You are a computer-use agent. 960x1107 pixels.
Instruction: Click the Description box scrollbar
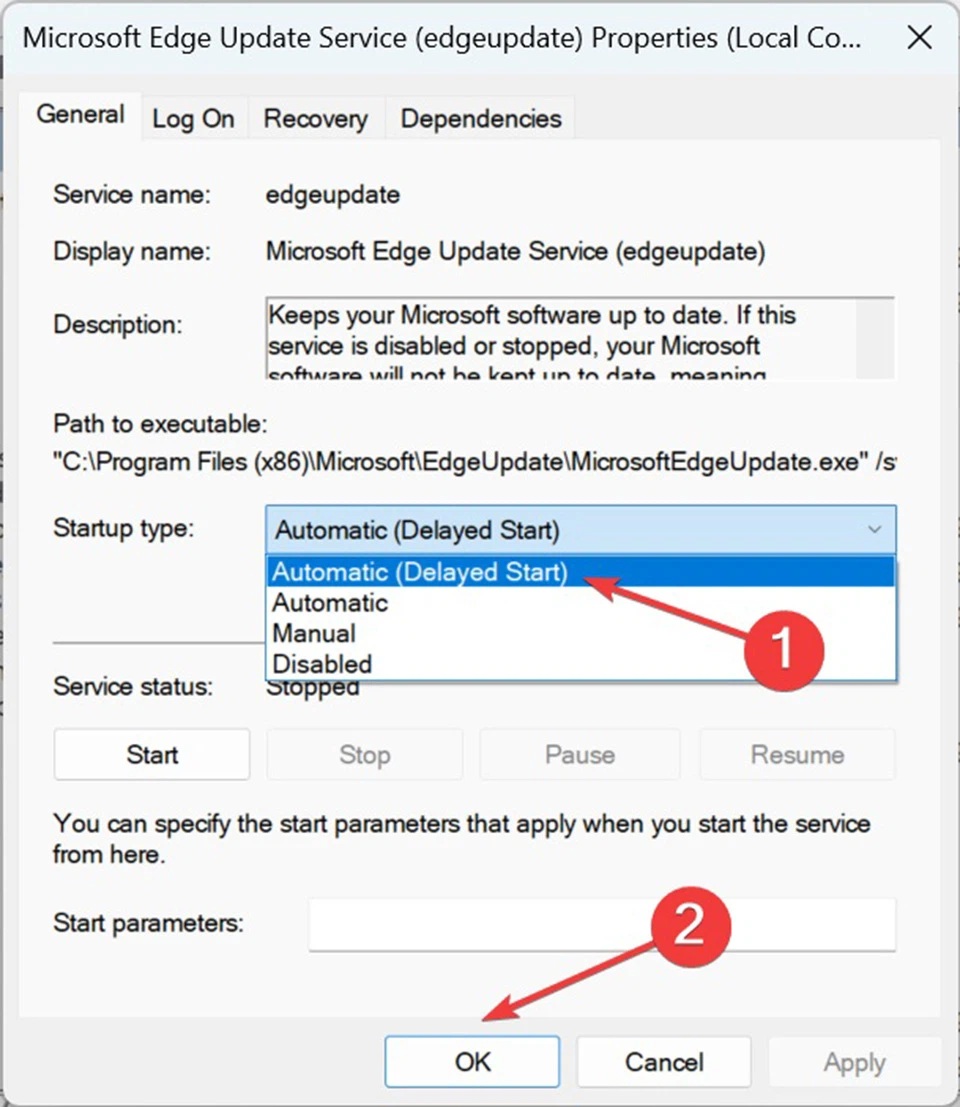coord(875,338)
